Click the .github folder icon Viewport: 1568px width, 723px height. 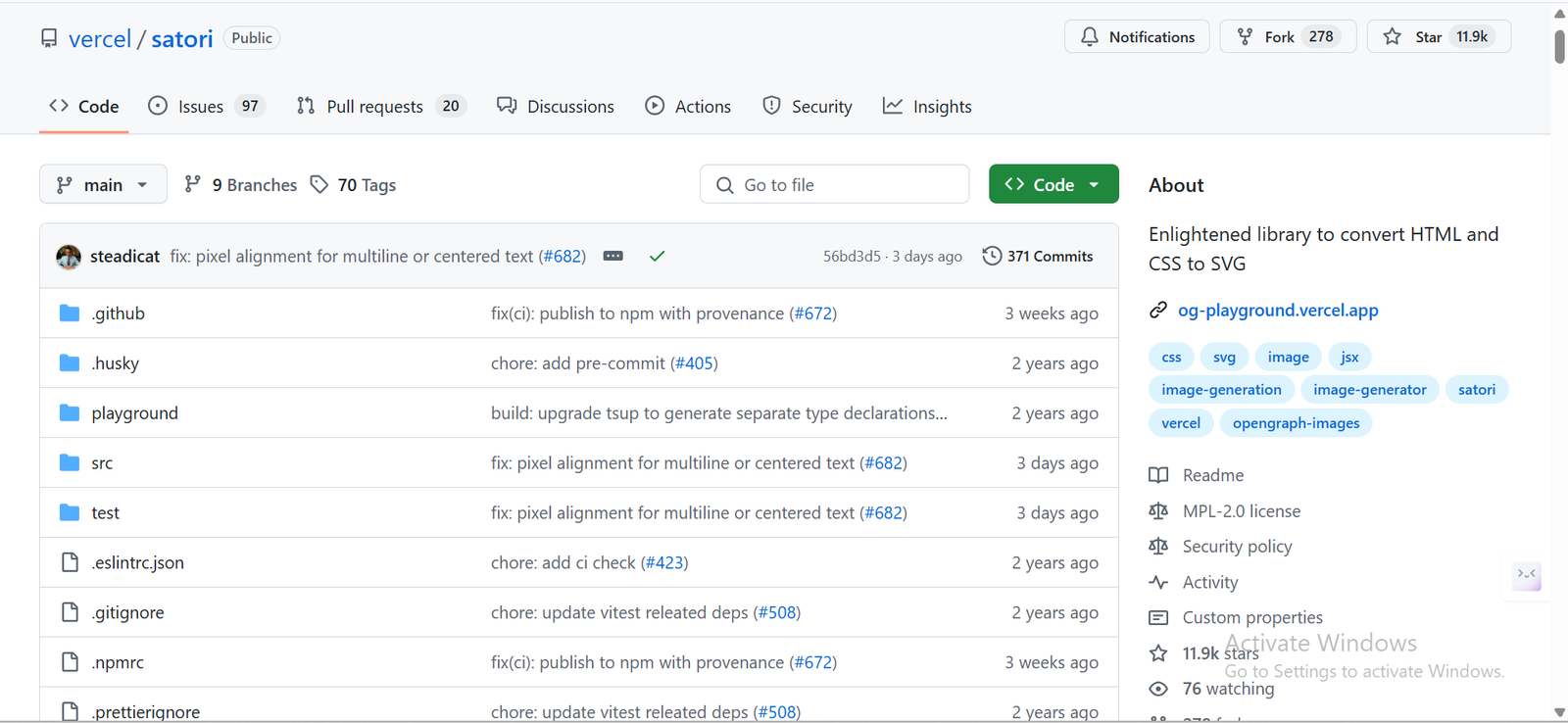pos(70,313)
